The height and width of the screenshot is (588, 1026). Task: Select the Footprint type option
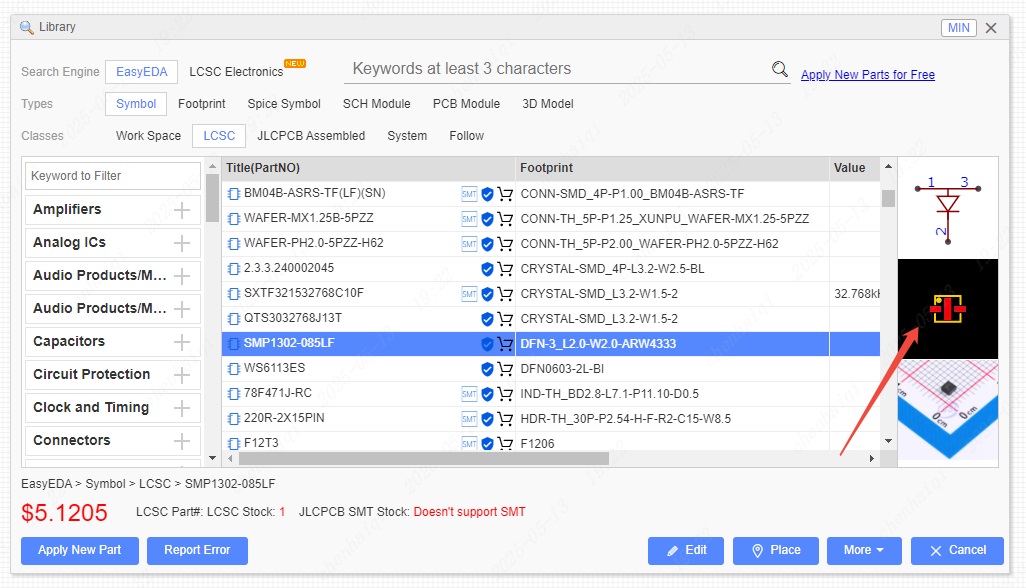click(x=201, y=104)
